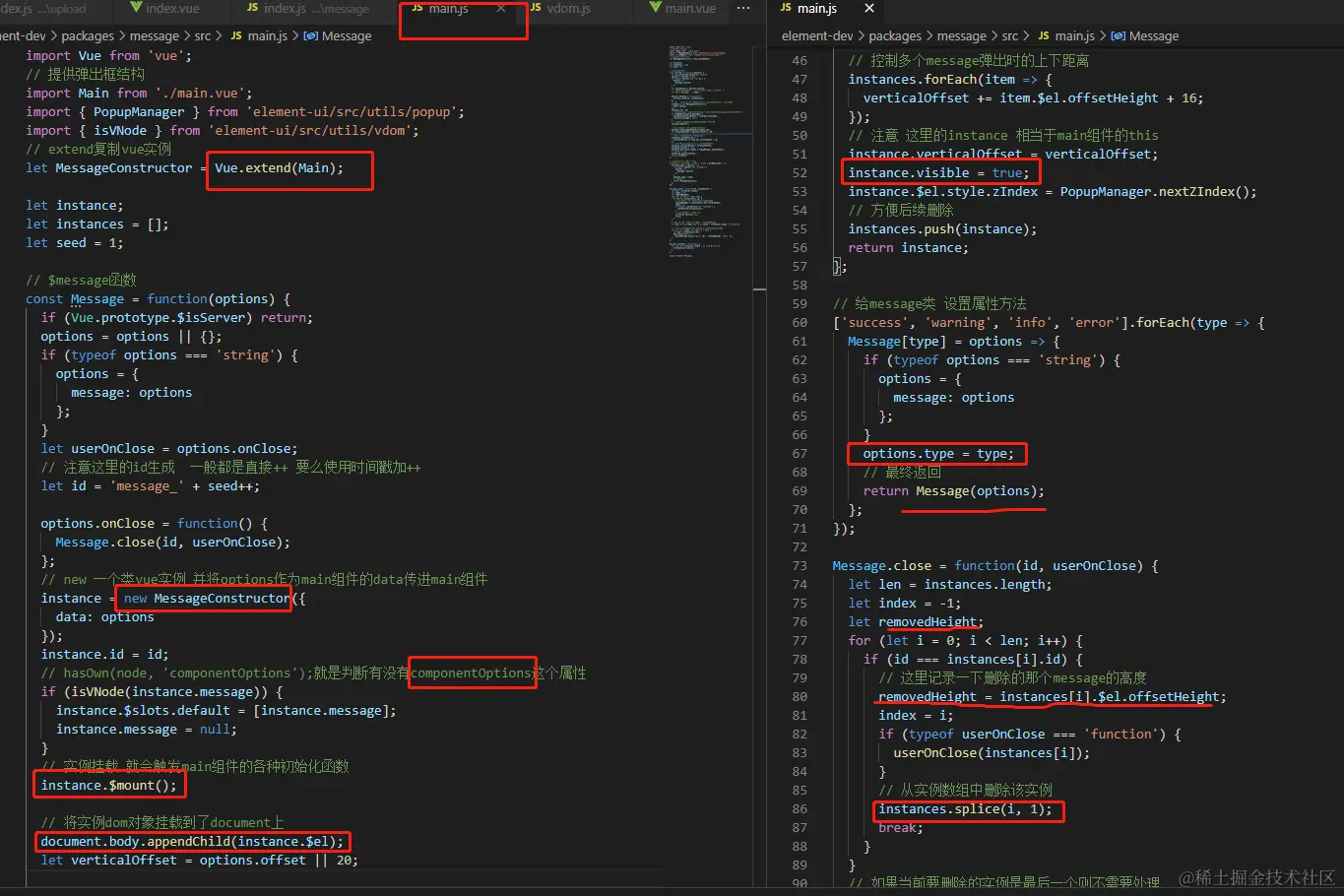Place cursor on 'Vue.extend(Main);' code
The image size is (1344, 896).
click(279, 167)
